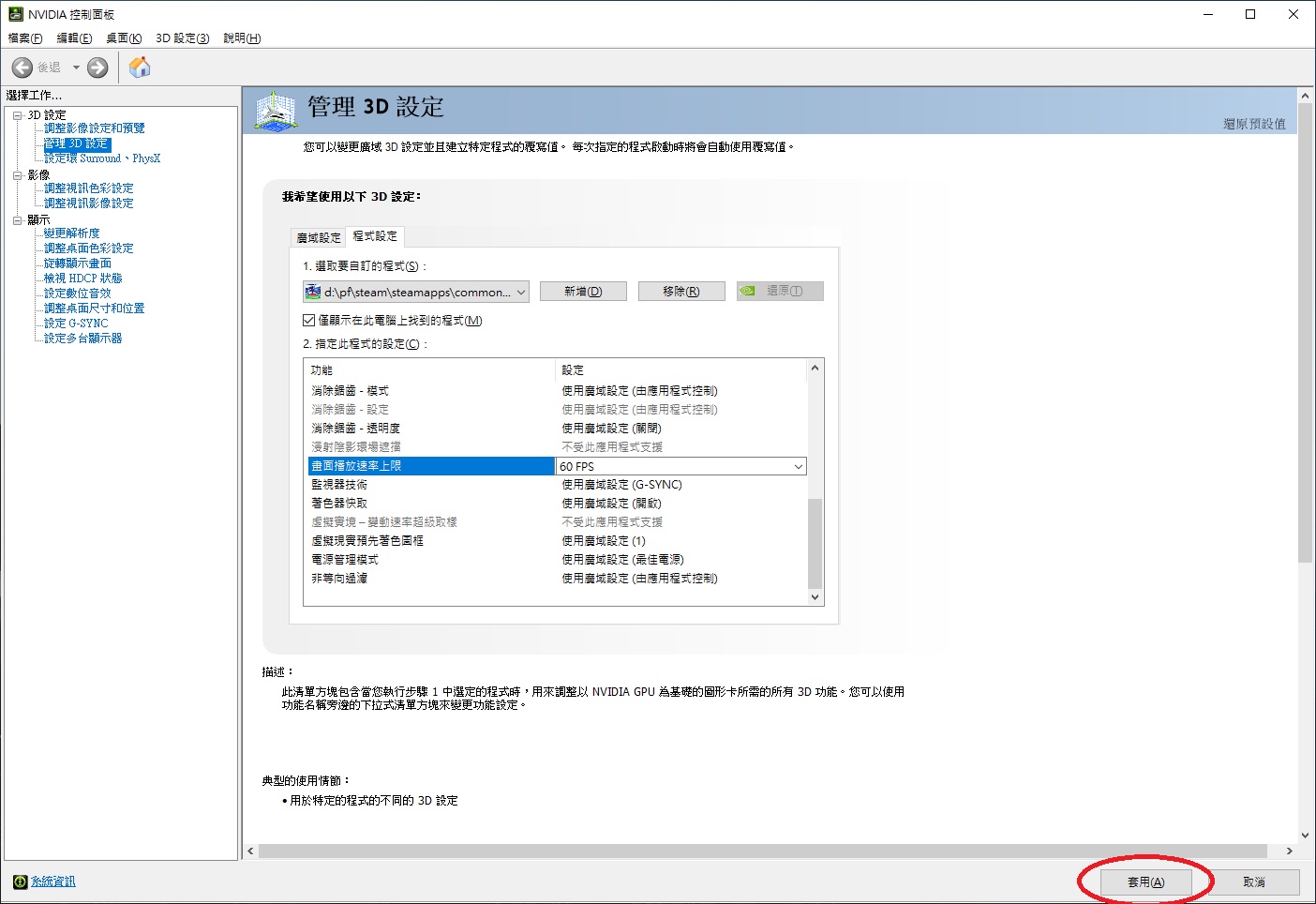Click main page horizontal scroll right arrow
This screenshot has width=1316, height=904.
click(x=1290, y=851)
